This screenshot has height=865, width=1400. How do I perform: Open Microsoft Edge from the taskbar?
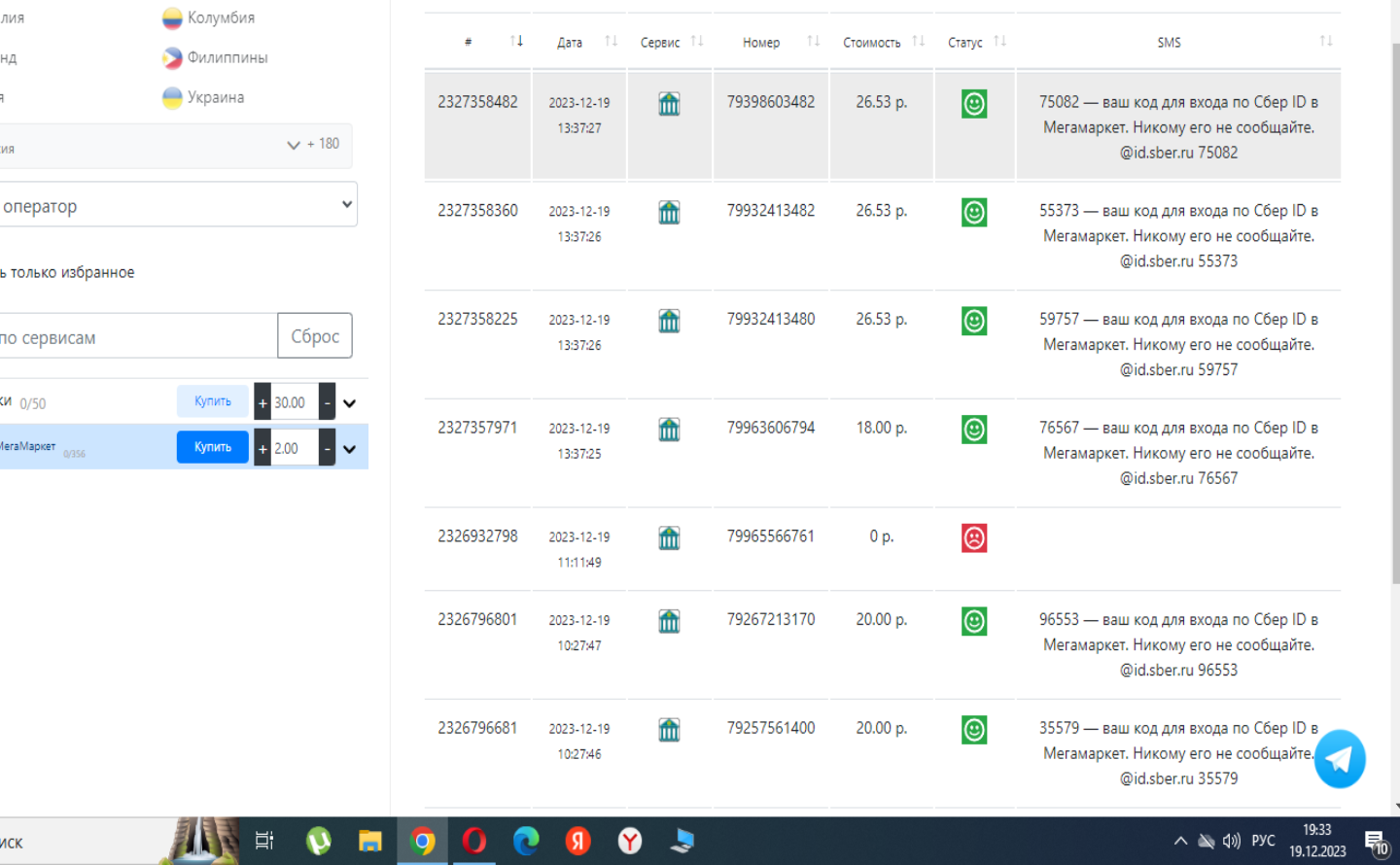[526, 841]
